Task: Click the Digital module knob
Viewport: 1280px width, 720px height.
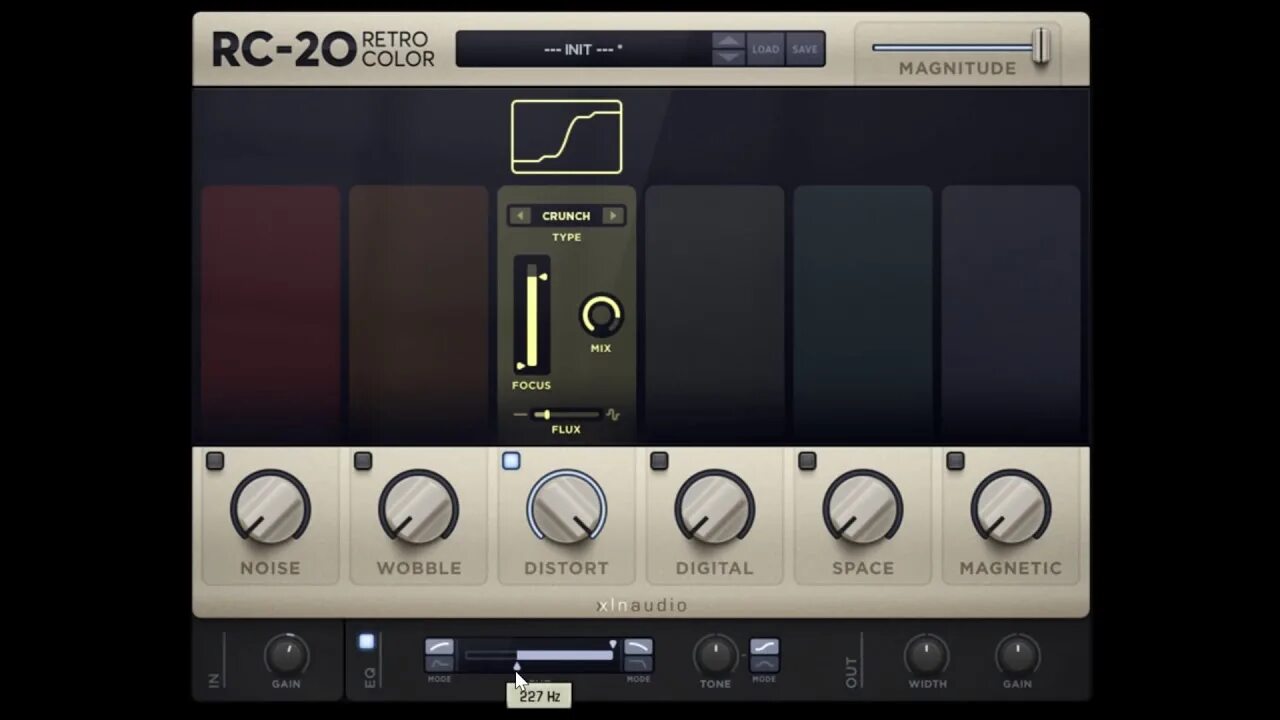Action: 714,508
